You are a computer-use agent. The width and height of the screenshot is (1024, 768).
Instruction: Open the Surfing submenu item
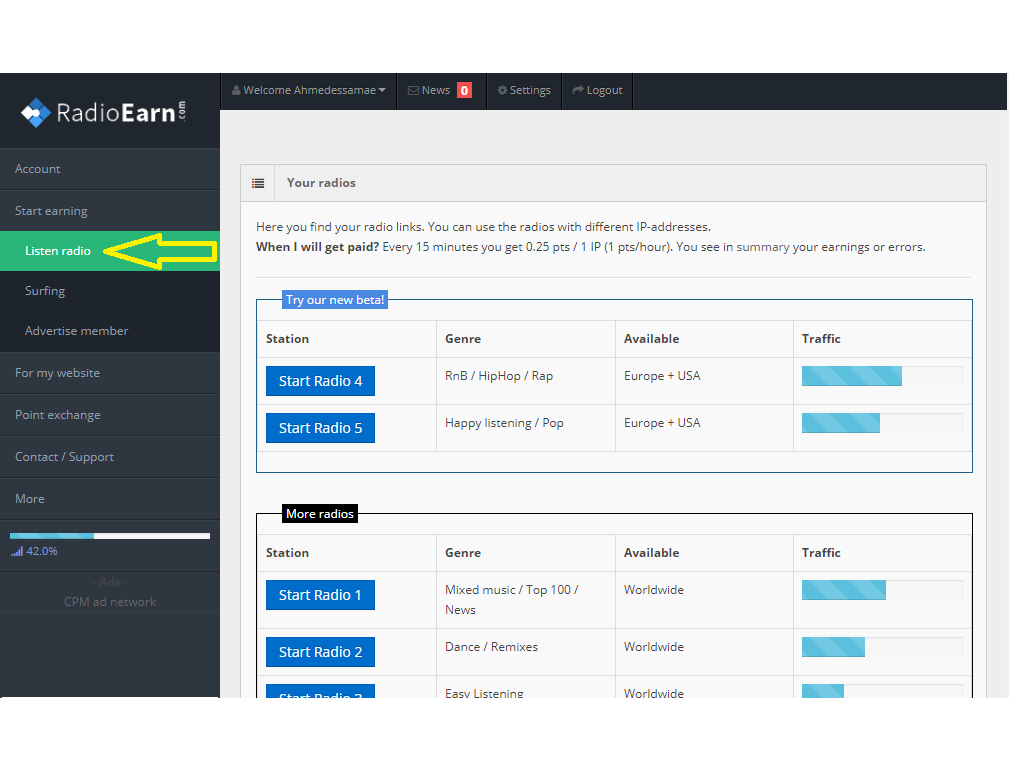(x=110, y=291)
